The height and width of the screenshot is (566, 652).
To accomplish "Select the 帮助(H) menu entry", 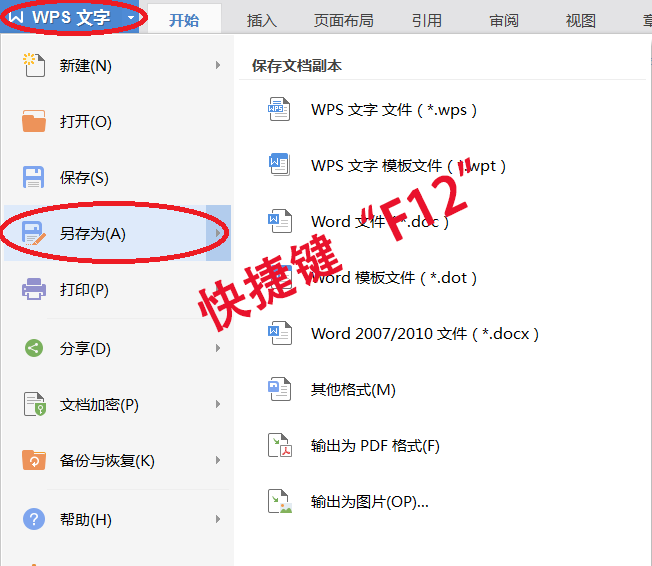I will click(x=118, y=519).
